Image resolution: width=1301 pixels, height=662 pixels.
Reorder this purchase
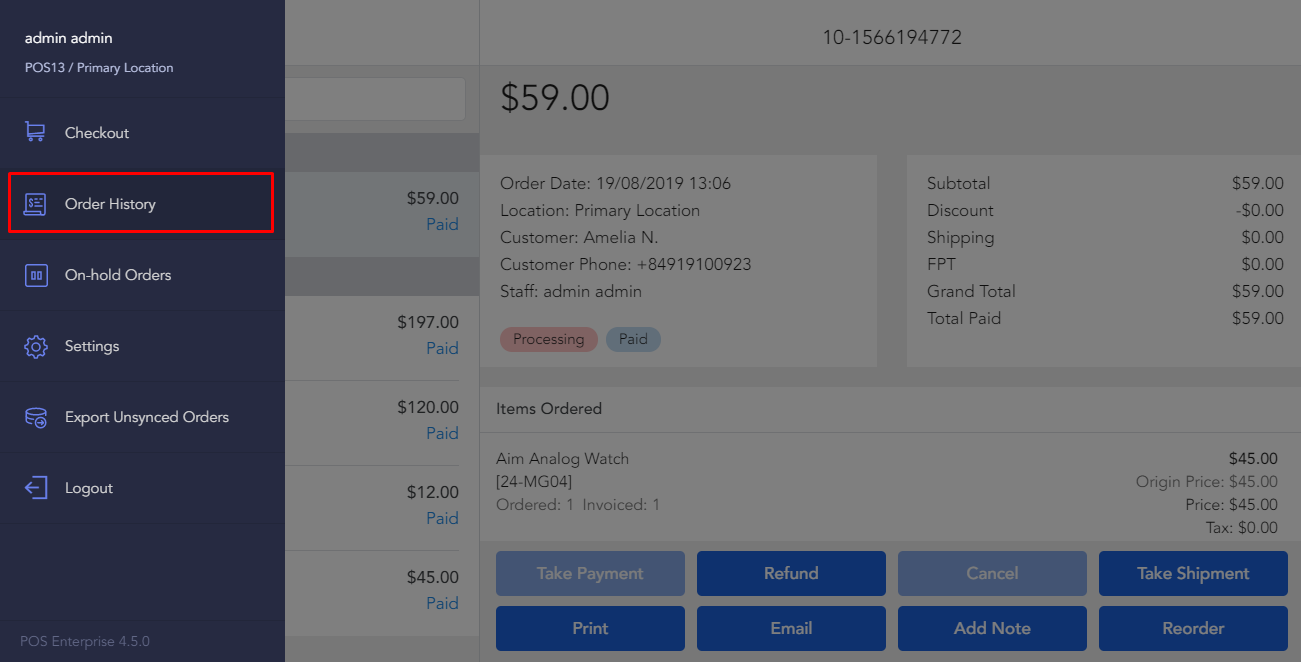(1192, 628)
